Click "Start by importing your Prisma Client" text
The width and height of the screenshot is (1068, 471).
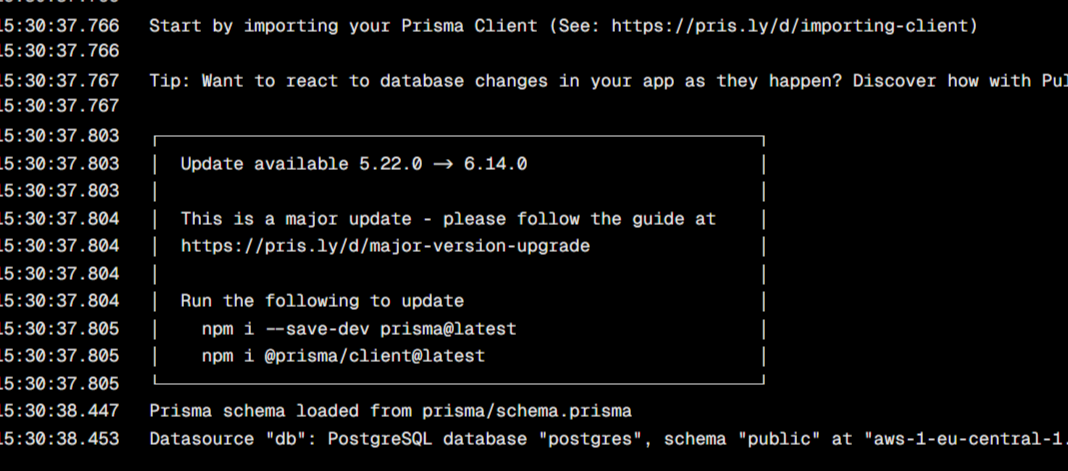343,25
